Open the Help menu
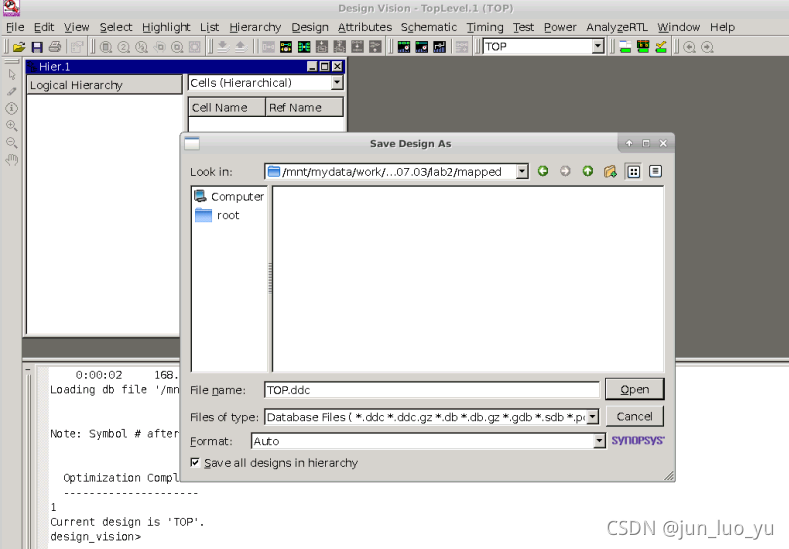The height and width of the screenshot is (549, 789). click(723, 27)
